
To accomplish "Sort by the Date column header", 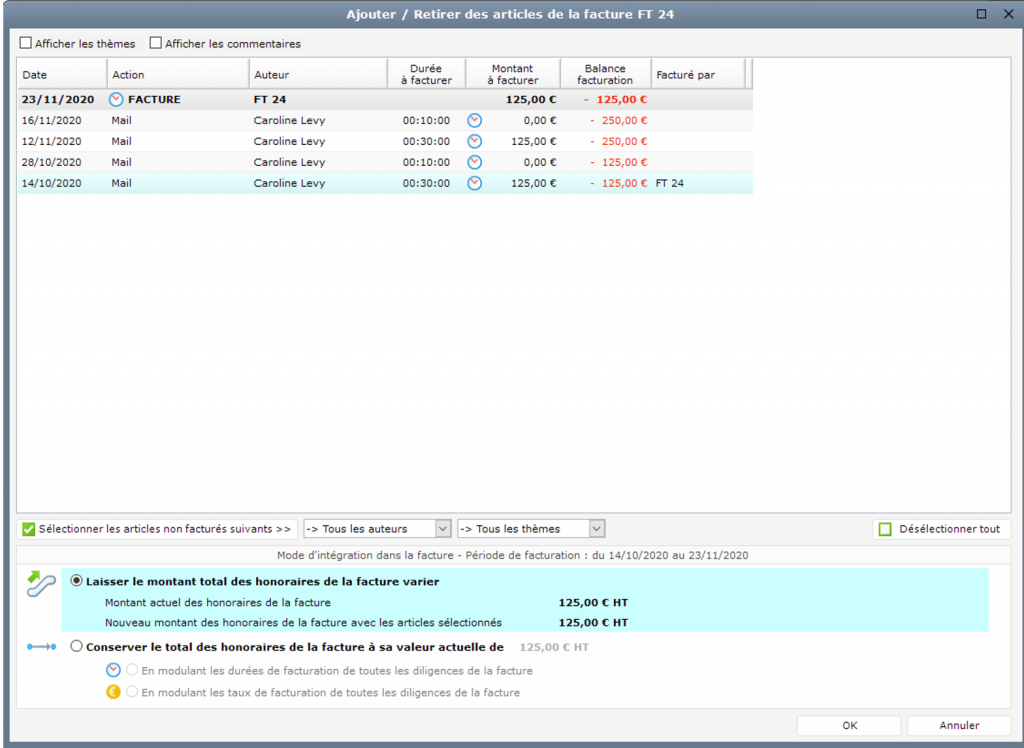I will coord(62,75).
